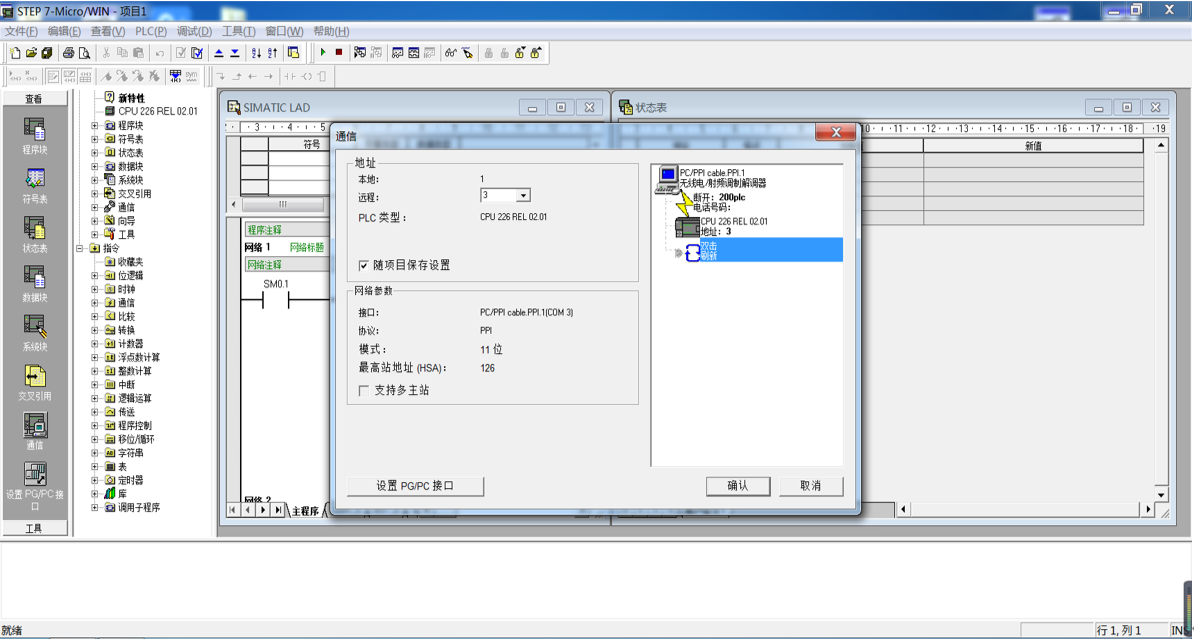Open 通信 in the 查看 sidebar
This screenshot has height=640, width=1194.
coord(34,432)
